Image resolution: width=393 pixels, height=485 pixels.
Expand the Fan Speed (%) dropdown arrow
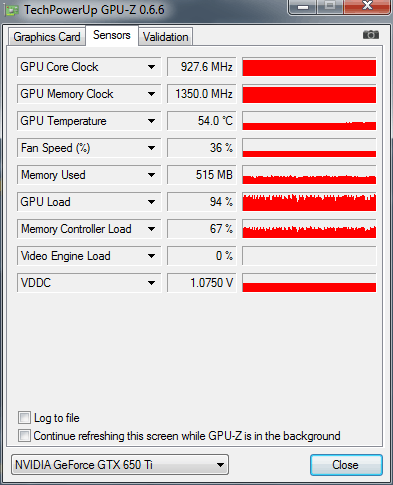[x=152, y=148]
